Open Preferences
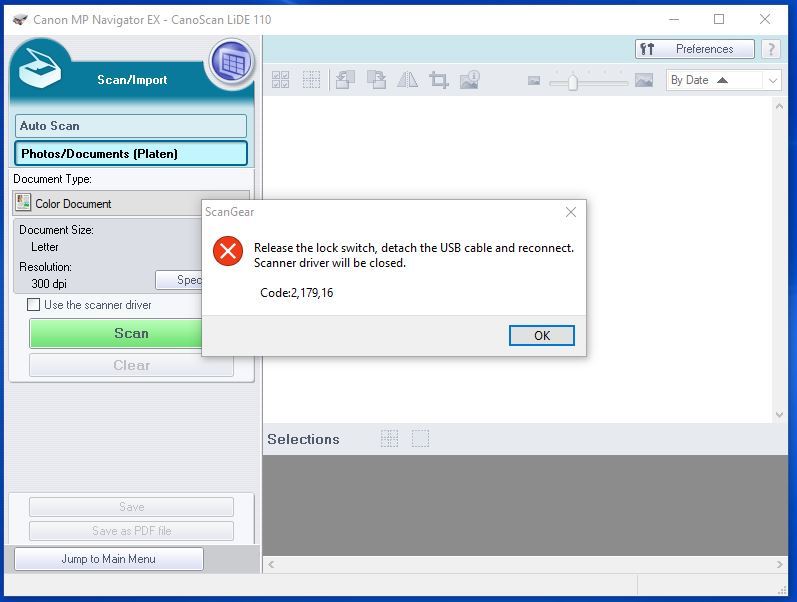797x602 pixels. point(694,49)
